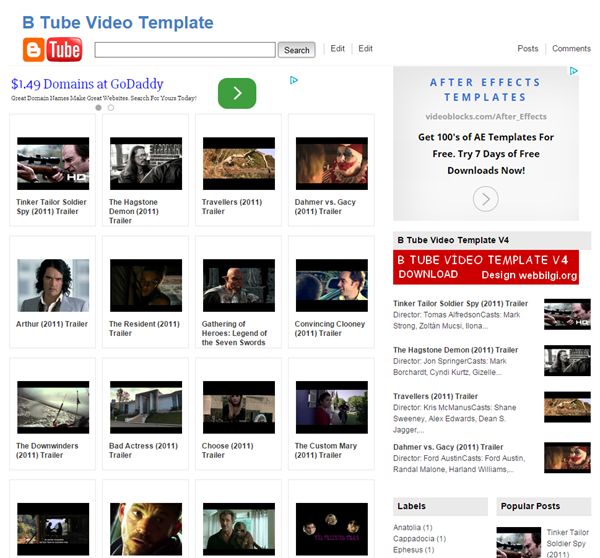Open the $1.49 Domains at GoDaddy ad link
Viewport: 600px width, 558px height.
click(x=87, y=84)
